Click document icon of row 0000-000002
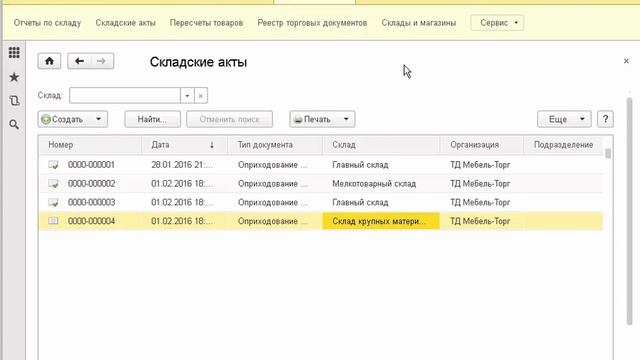Viewport: 640px width, 360px height. click(x=53, y=184)
